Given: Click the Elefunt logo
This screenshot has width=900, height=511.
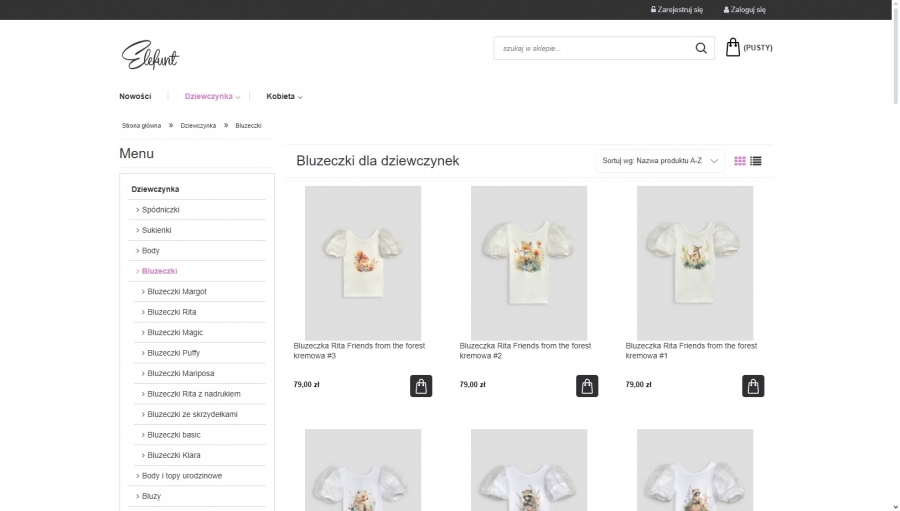Looking at the screenshot, I should point(150,56).
